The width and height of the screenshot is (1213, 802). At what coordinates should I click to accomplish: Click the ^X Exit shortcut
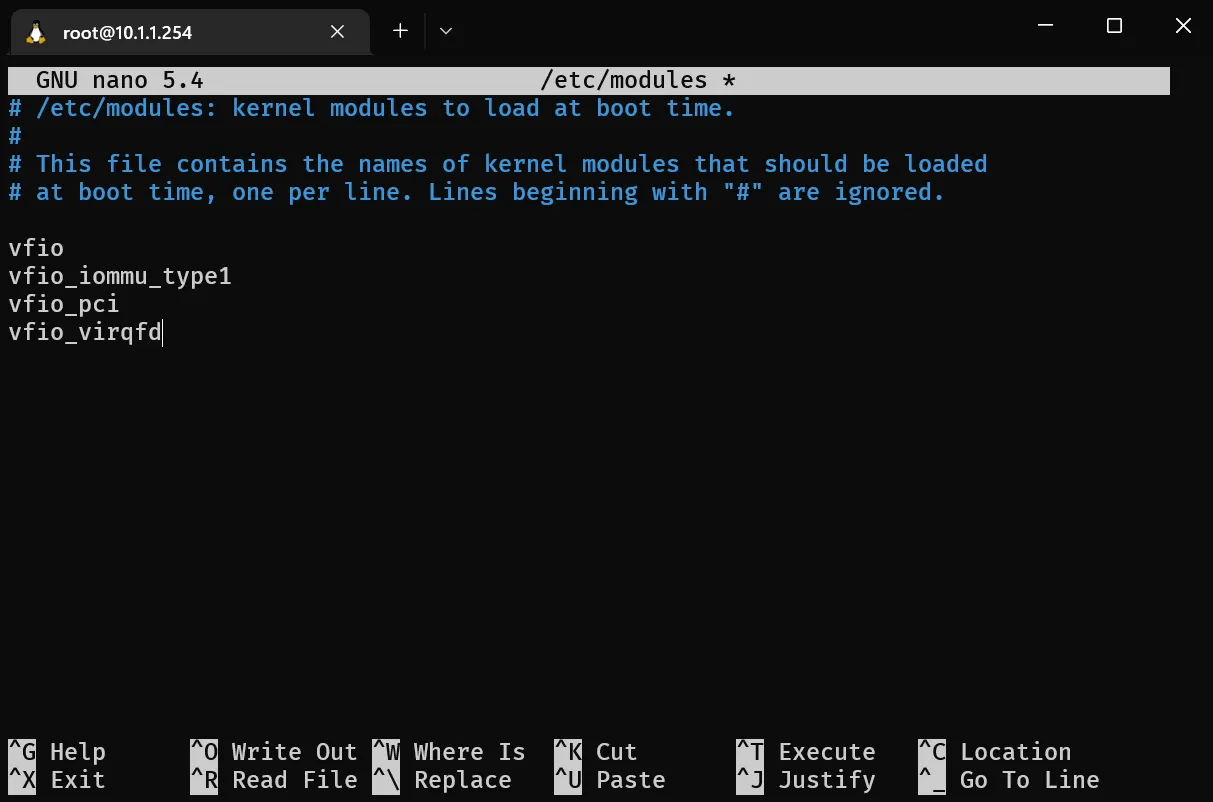pos(58,780)
